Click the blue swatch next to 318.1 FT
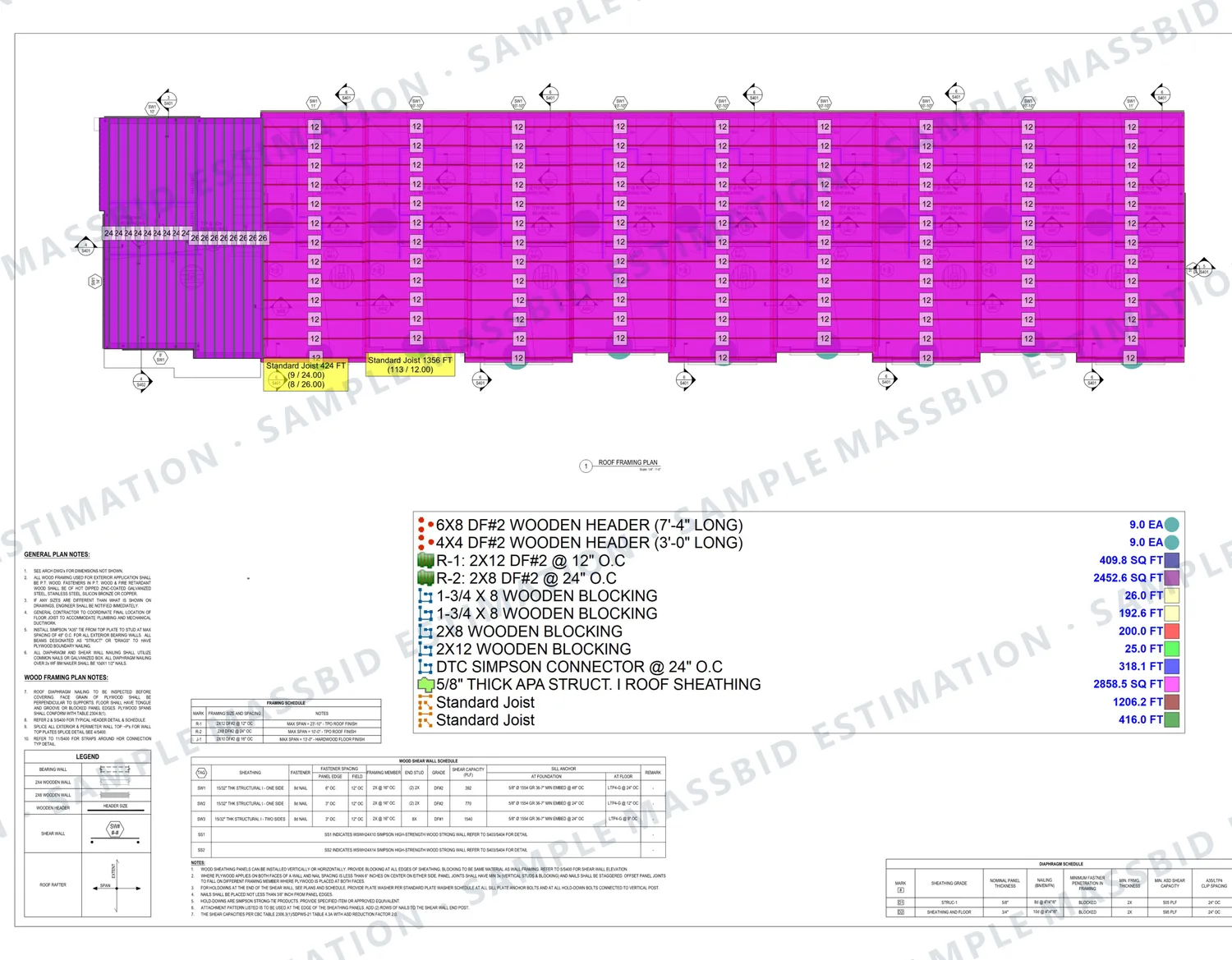1232x960 pixels. point(1172,667)
